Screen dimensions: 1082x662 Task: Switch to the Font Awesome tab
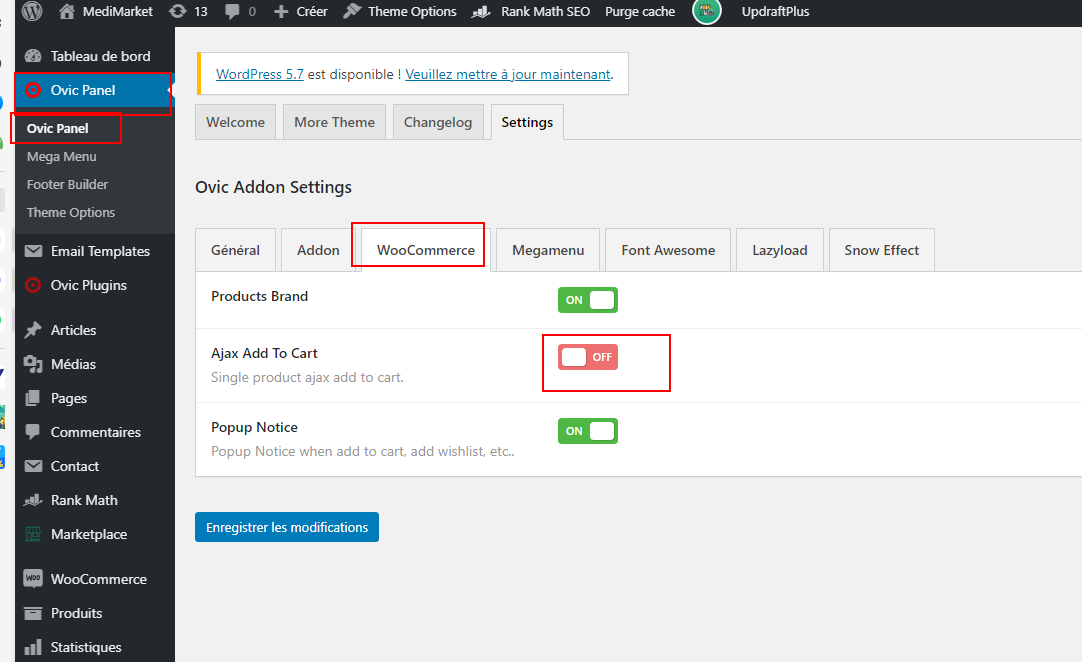click(x=668, y=250)
